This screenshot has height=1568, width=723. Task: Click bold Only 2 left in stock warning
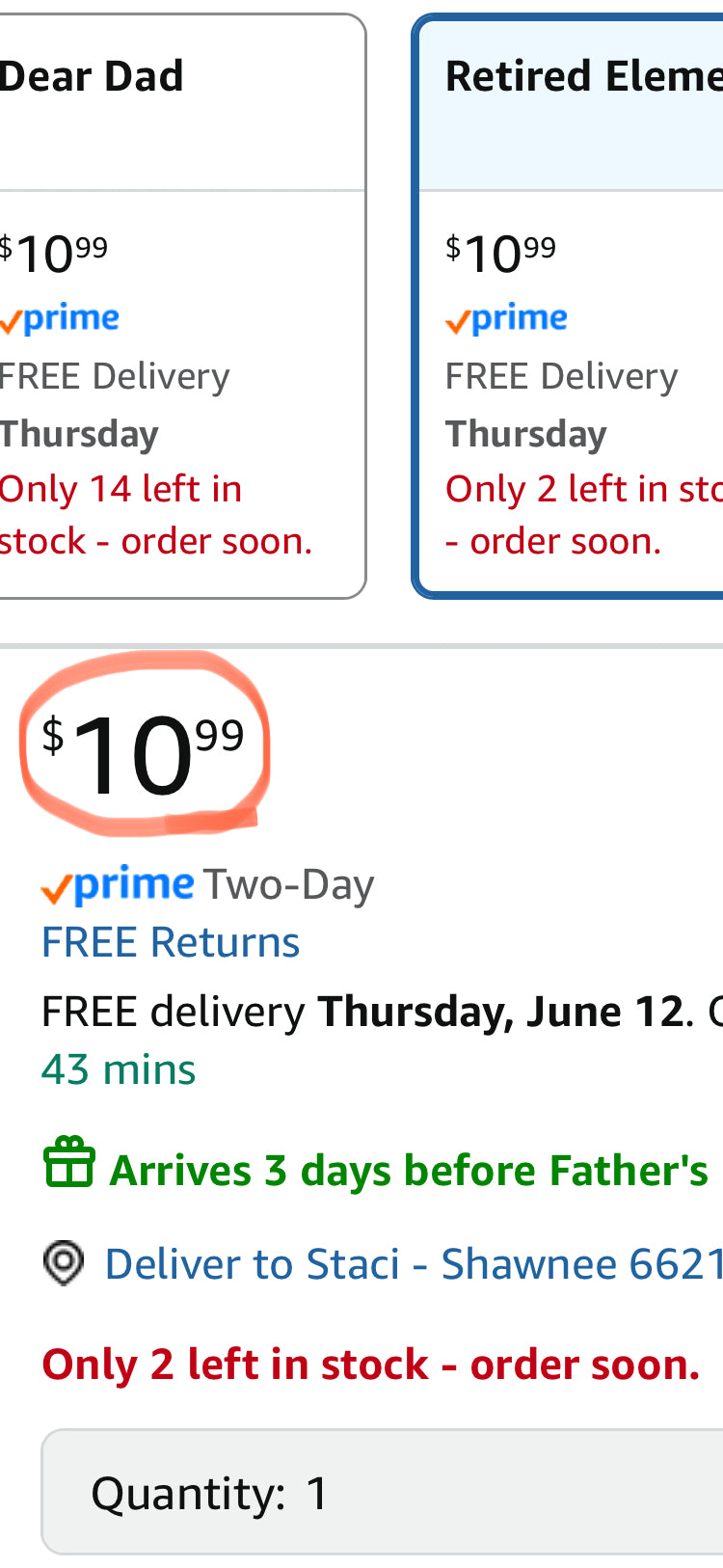(x=371, y=1364)
